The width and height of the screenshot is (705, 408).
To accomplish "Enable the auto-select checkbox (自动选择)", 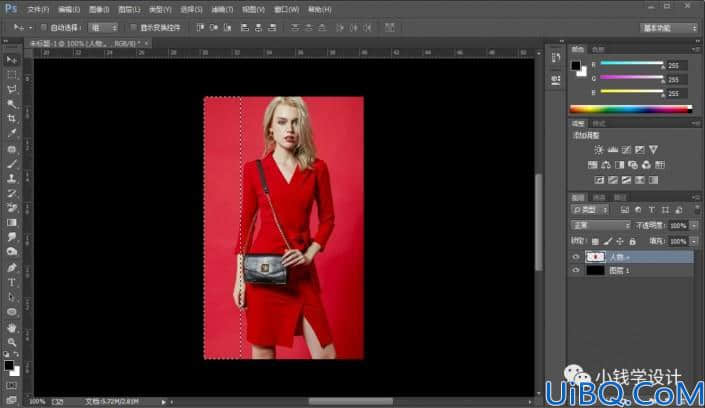I will point(44,28).
